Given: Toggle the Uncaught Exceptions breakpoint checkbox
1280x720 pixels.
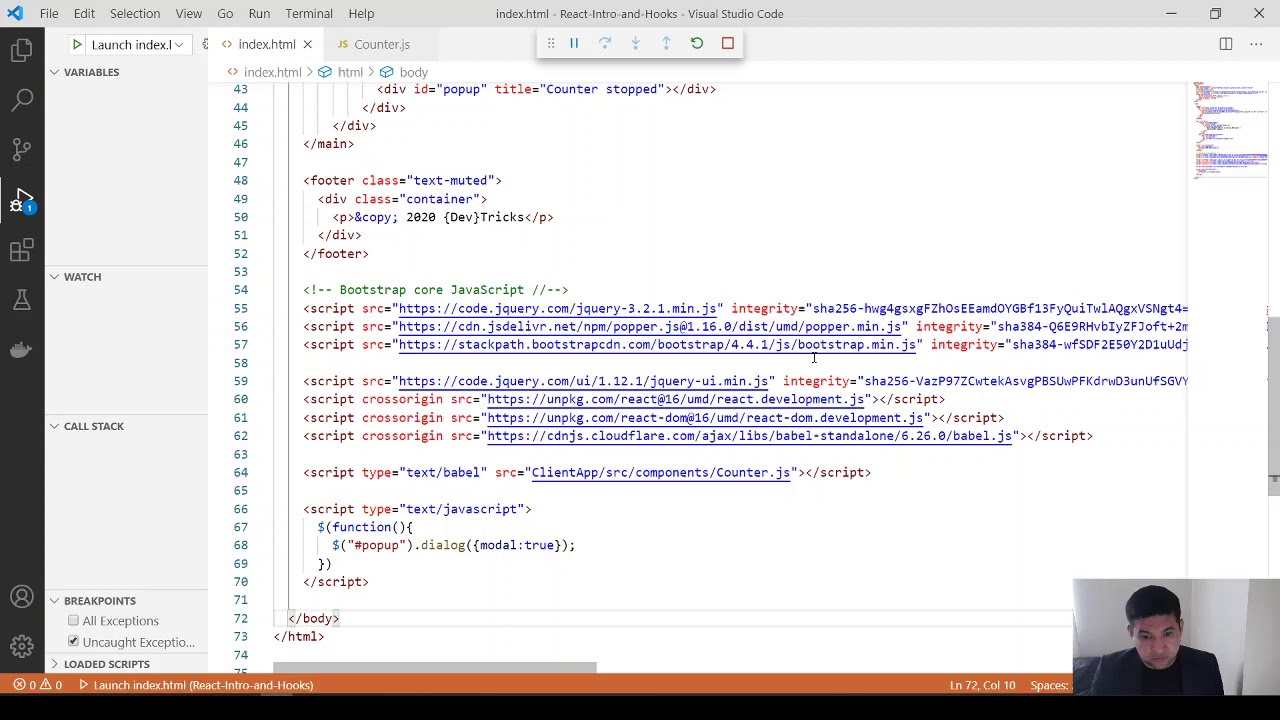Looking at the screenshot, I should [73, 642].
